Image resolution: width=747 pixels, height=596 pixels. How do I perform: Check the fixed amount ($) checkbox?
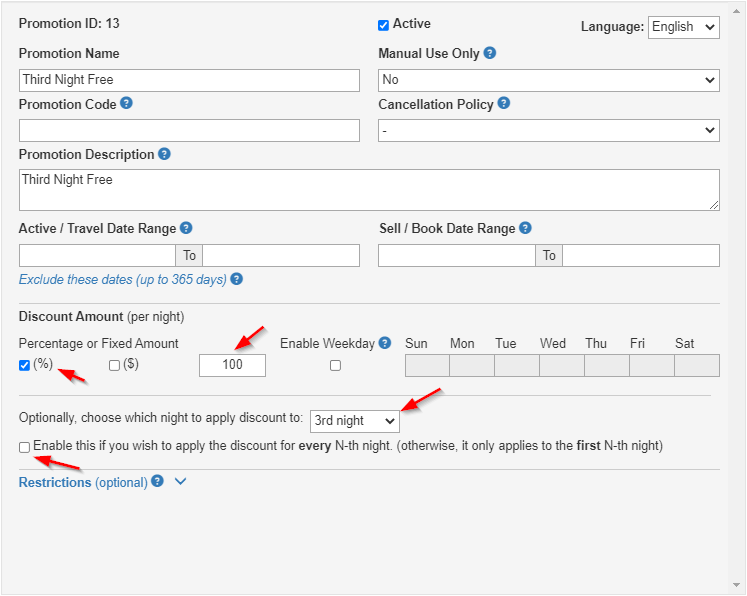tap(114, 365)
